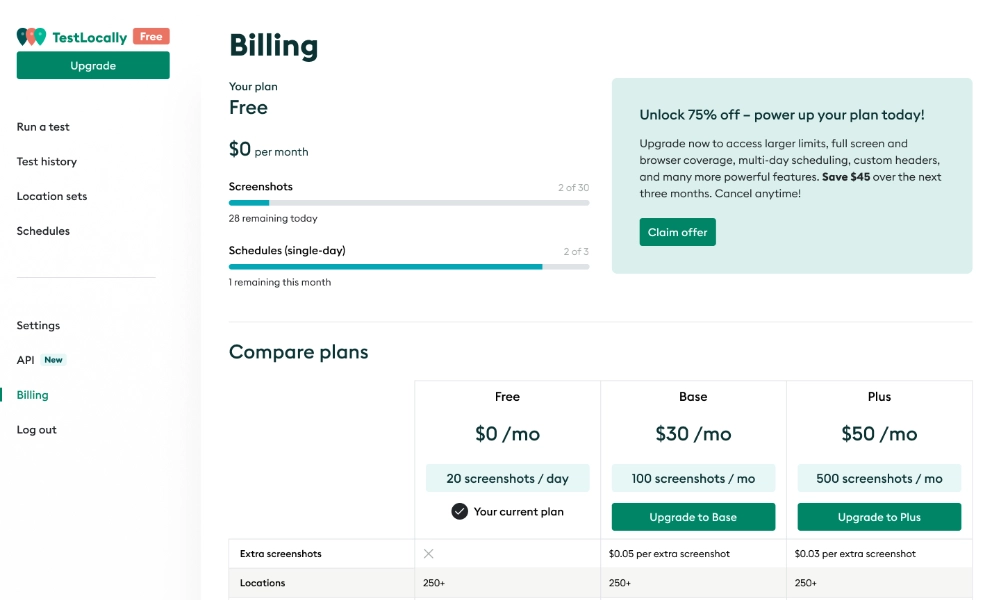Claim the 75% off offer
Viewport: 1000px width, 600px height.
(677, 231)
